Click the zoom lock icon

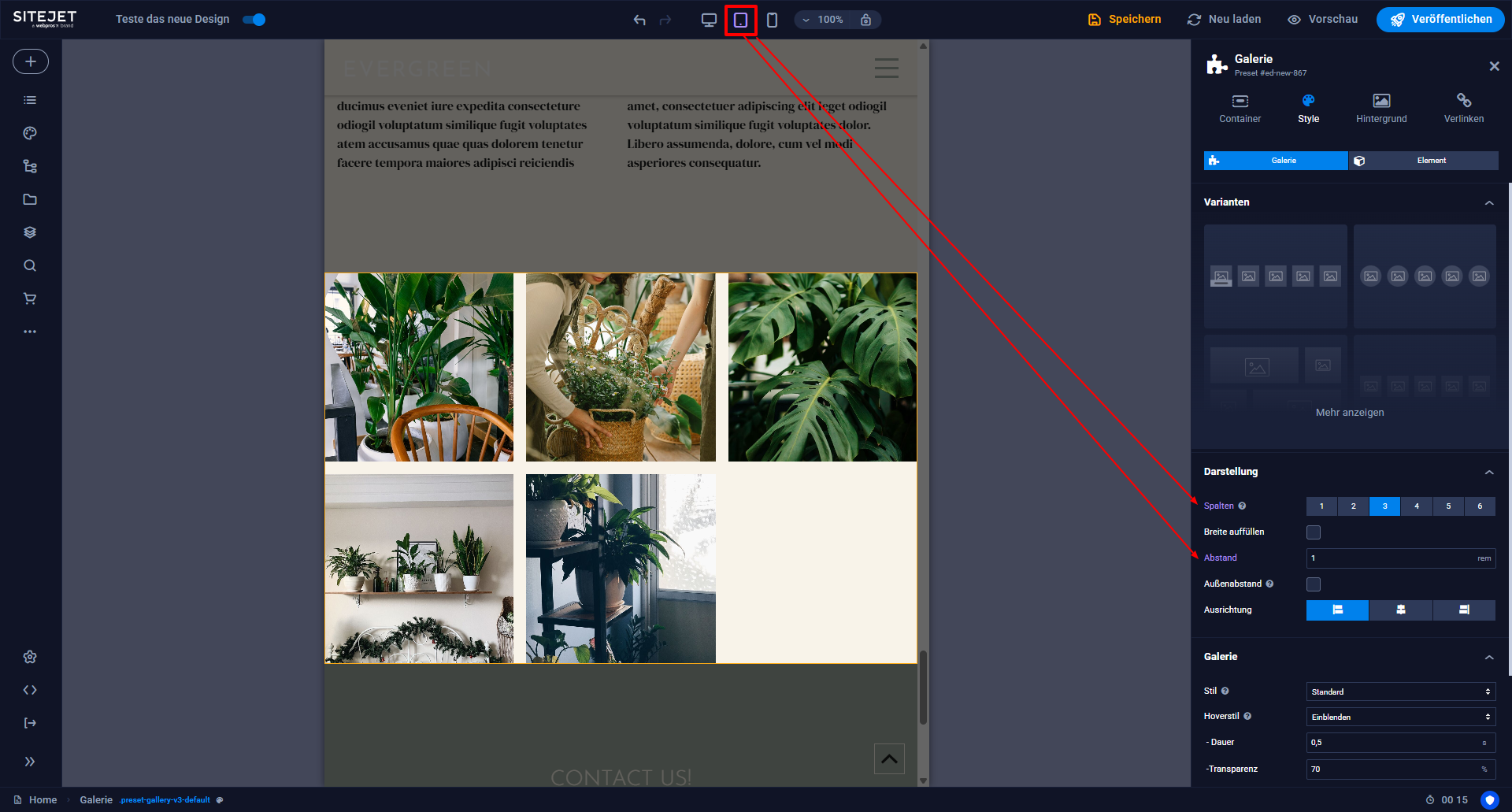point(865,20)
